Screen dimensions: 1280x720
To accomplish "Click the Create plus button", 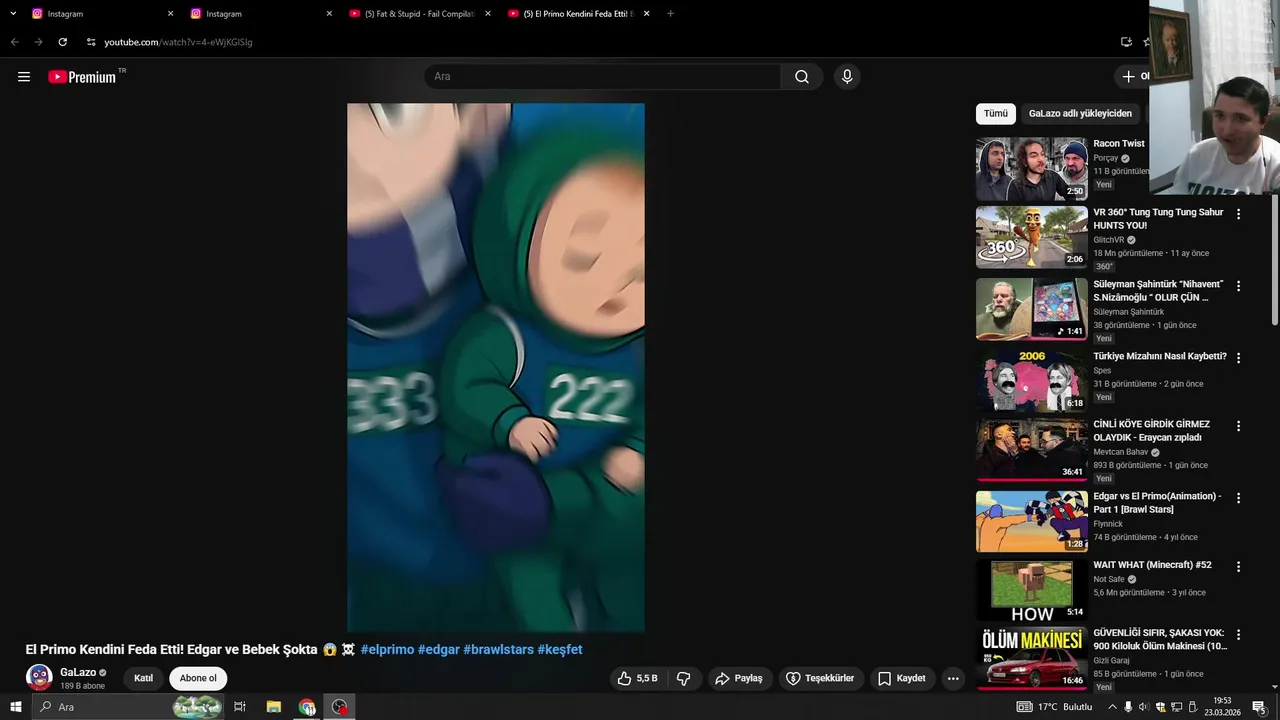I will click(x=1134, y=76).
